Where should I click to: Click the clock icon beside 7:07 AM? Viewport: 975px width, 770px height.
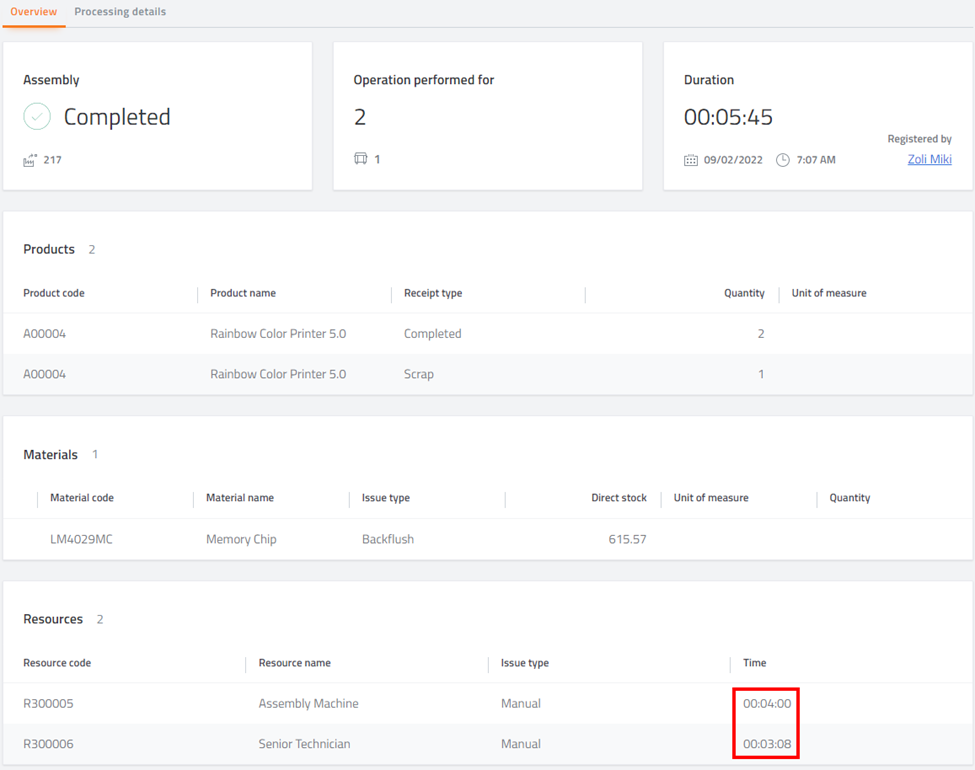pyautogui.click(x=783, y=160)
